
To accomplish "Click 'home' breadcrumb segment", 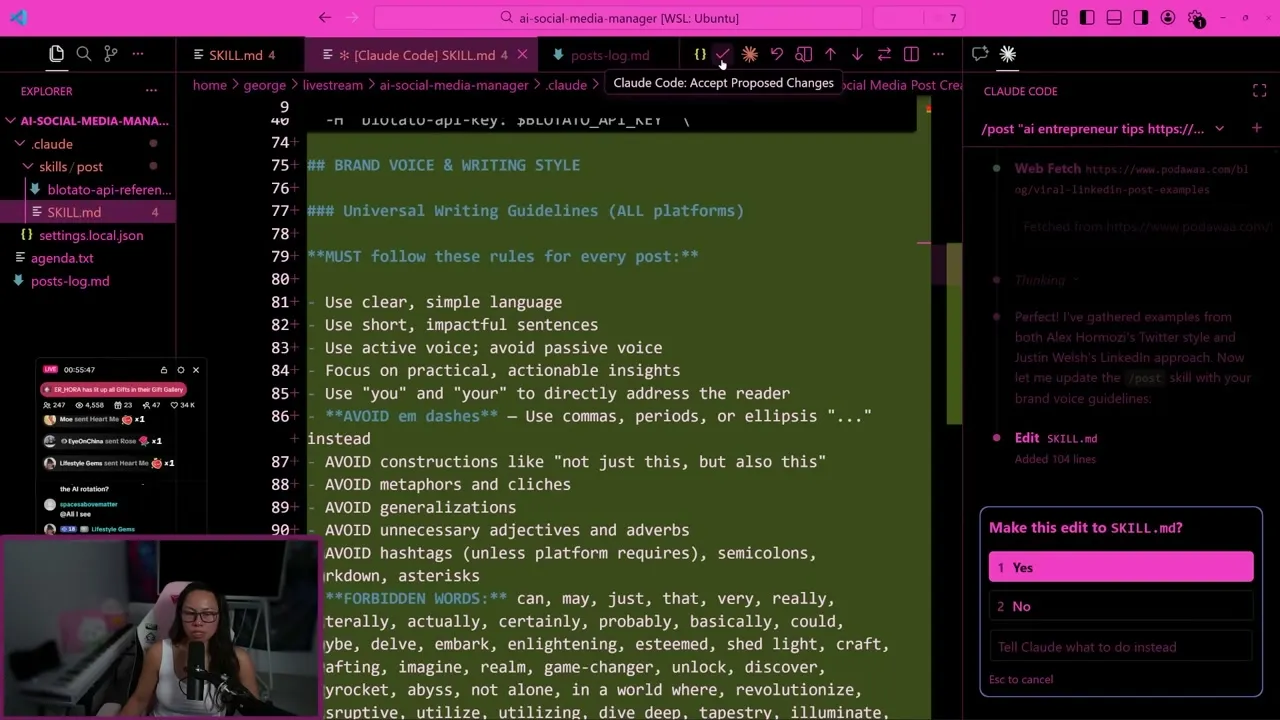I will (x=209, y=85).
